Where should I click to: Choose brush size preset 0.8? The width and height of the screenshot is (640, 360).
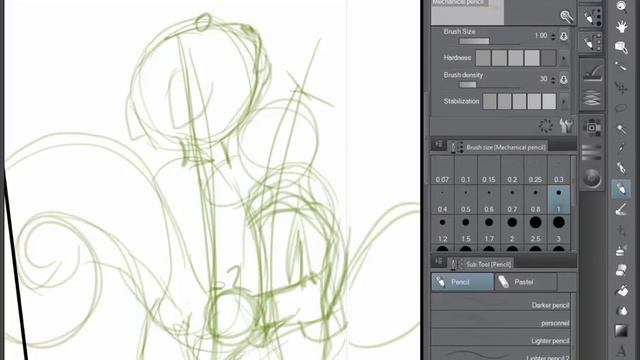pos(536,201)
